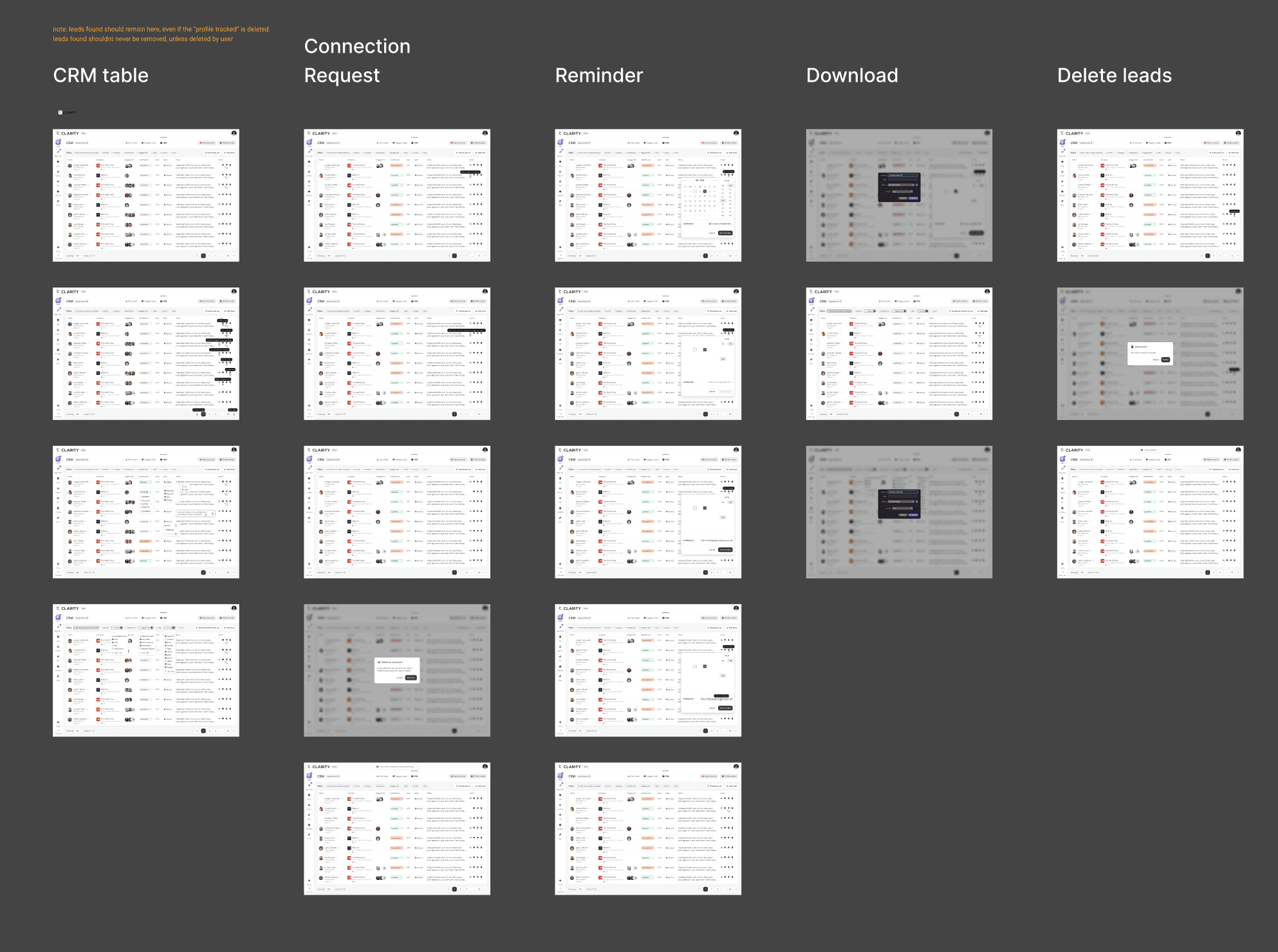This screenshot has height=952, width=1278.
Task: Click pencil sidebar icon in first CRM table frame
Action: click(x=58, y=152)
